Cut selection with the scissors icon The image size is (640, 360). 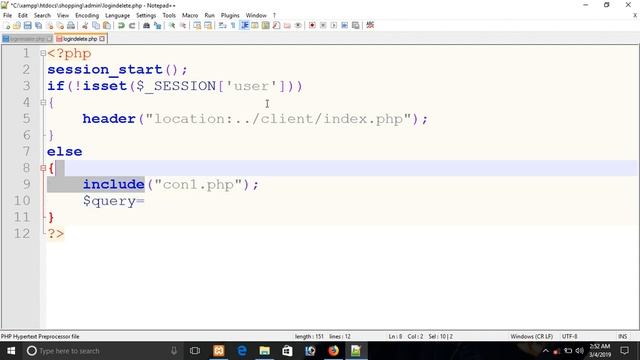click(85, 25)
